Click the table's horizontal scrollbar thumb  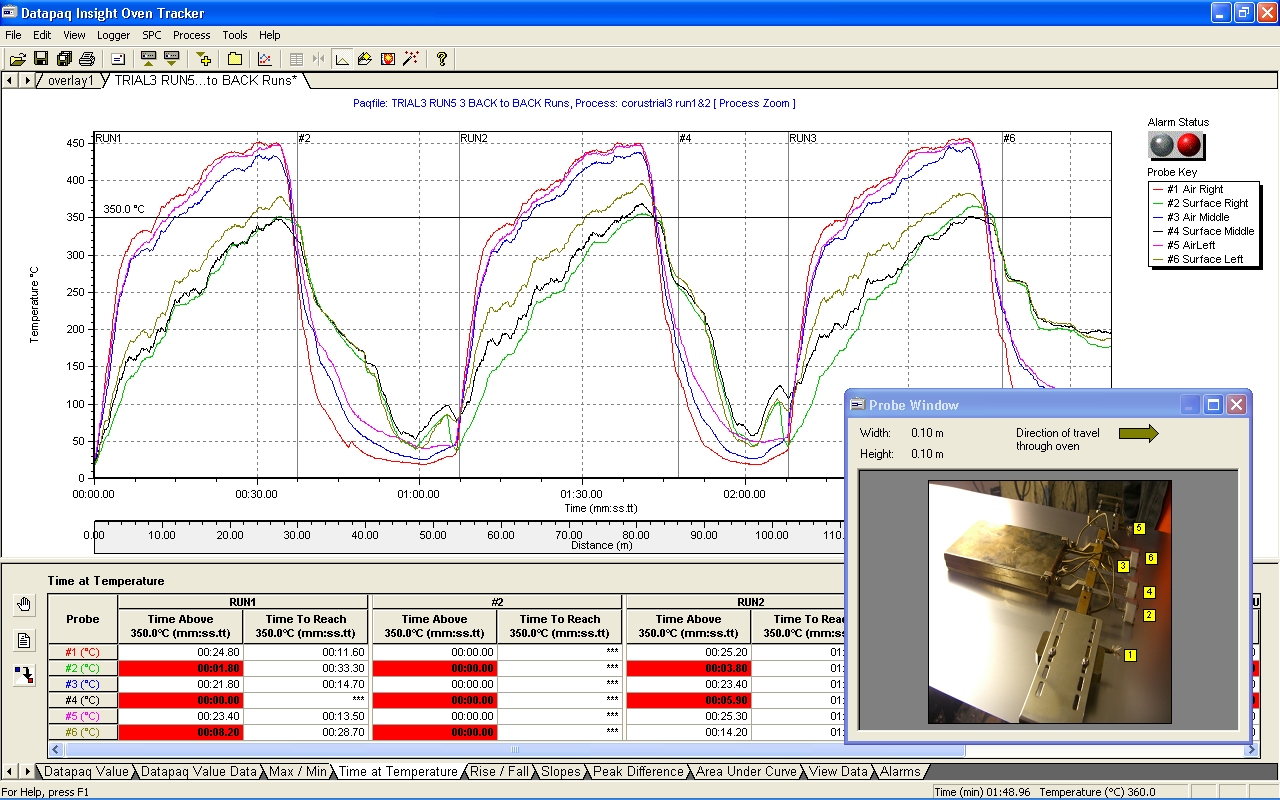coord(515,749)
